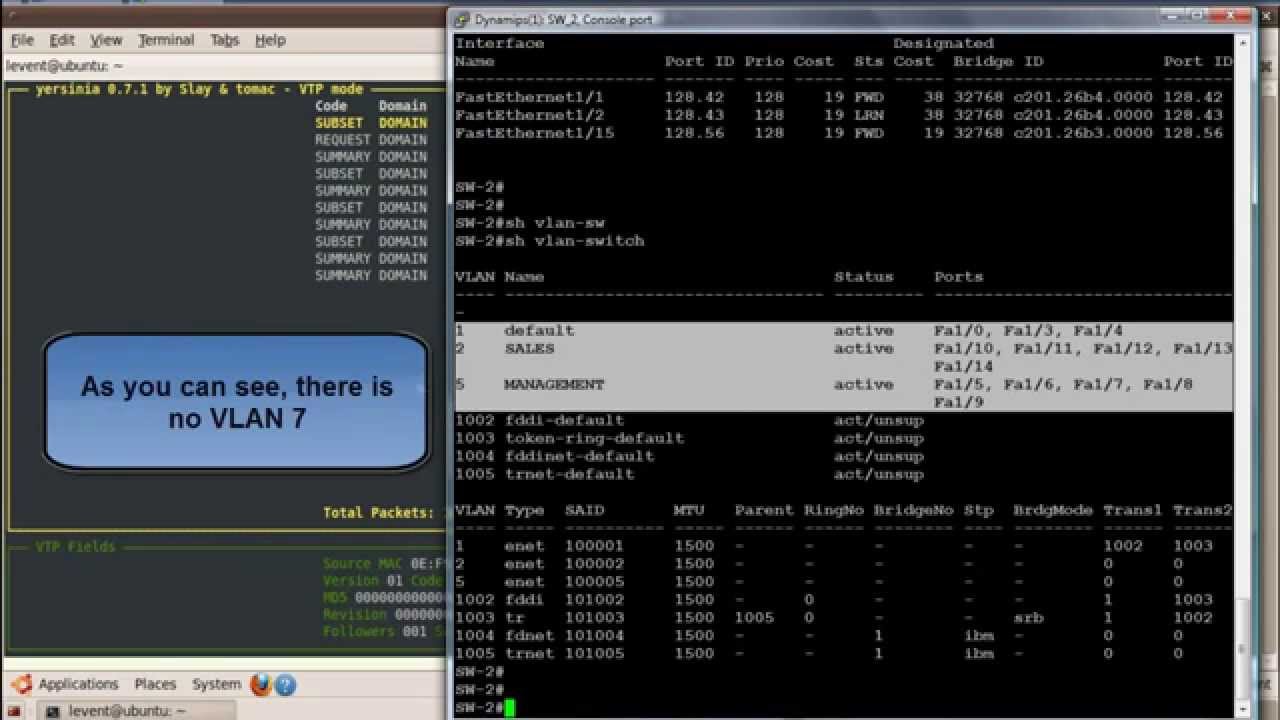Click the Dynamips console window title icon
Viewport: 1280px width, 720px height.
tap(463, 19)
